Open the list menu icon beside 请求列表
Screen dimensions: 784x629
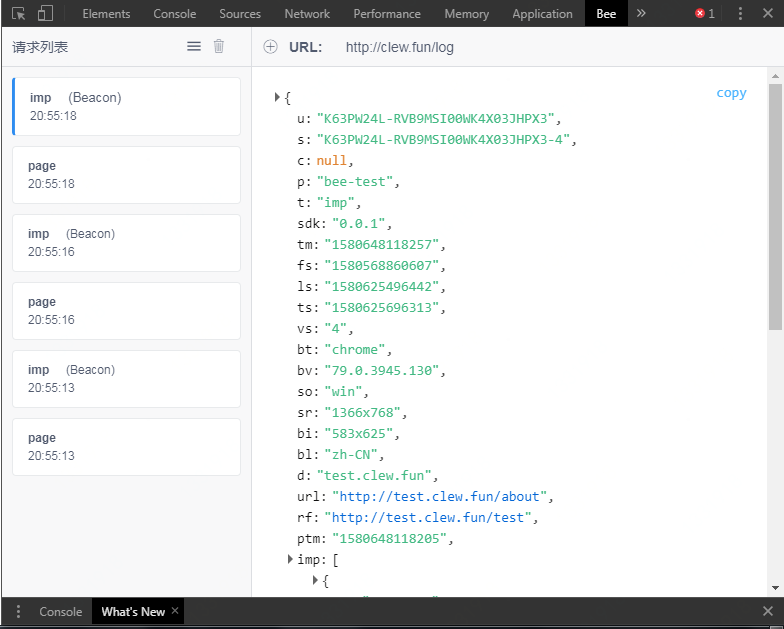pos(194,46)
